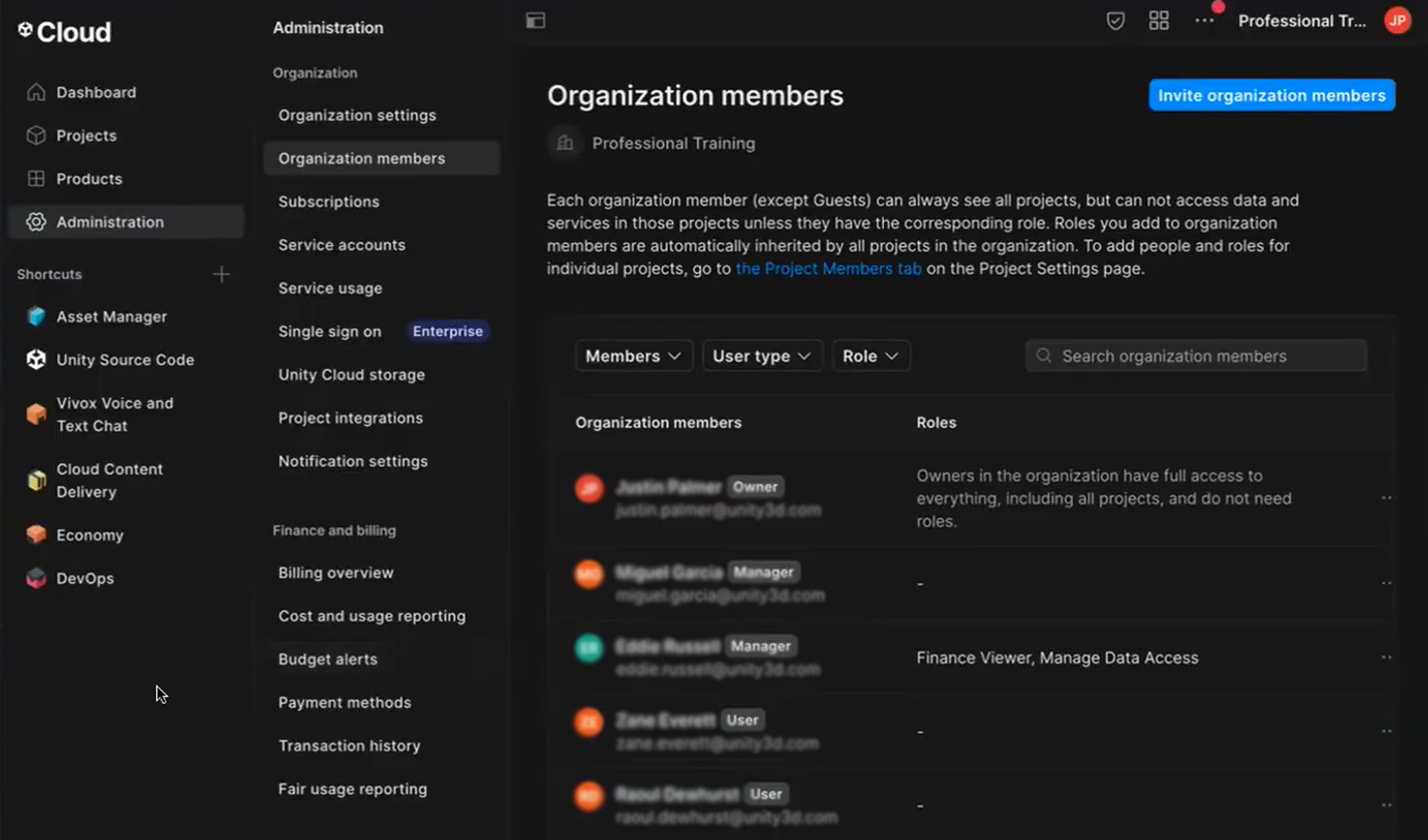Screen dimensions: 1428x840
Task: Open the Professional Training organization switcher
Action: 1302,21
